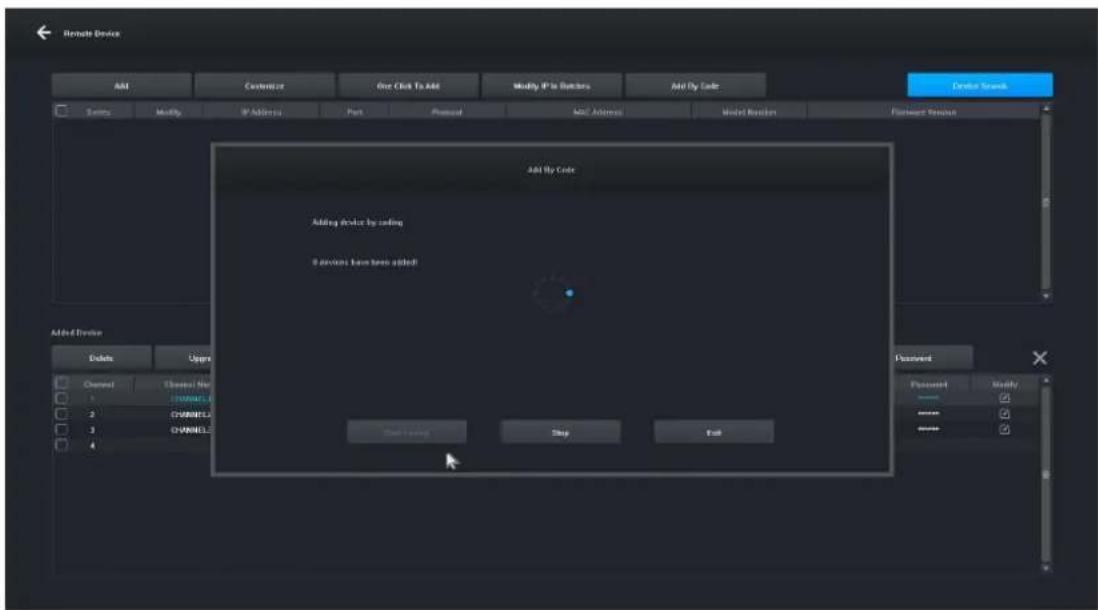Sort by the IP Address column header

point(261,112)
